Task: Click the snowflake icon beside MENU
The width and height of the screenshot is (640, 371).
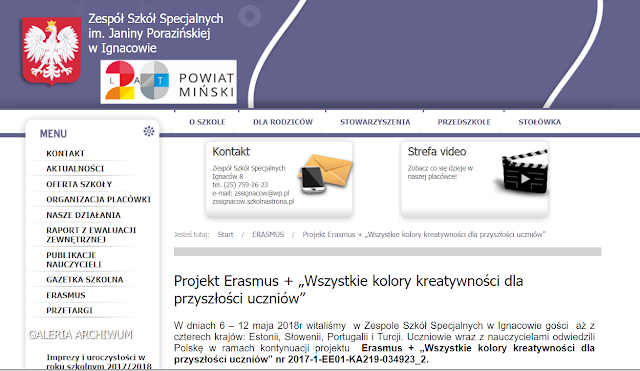Action: pos(149,131)
